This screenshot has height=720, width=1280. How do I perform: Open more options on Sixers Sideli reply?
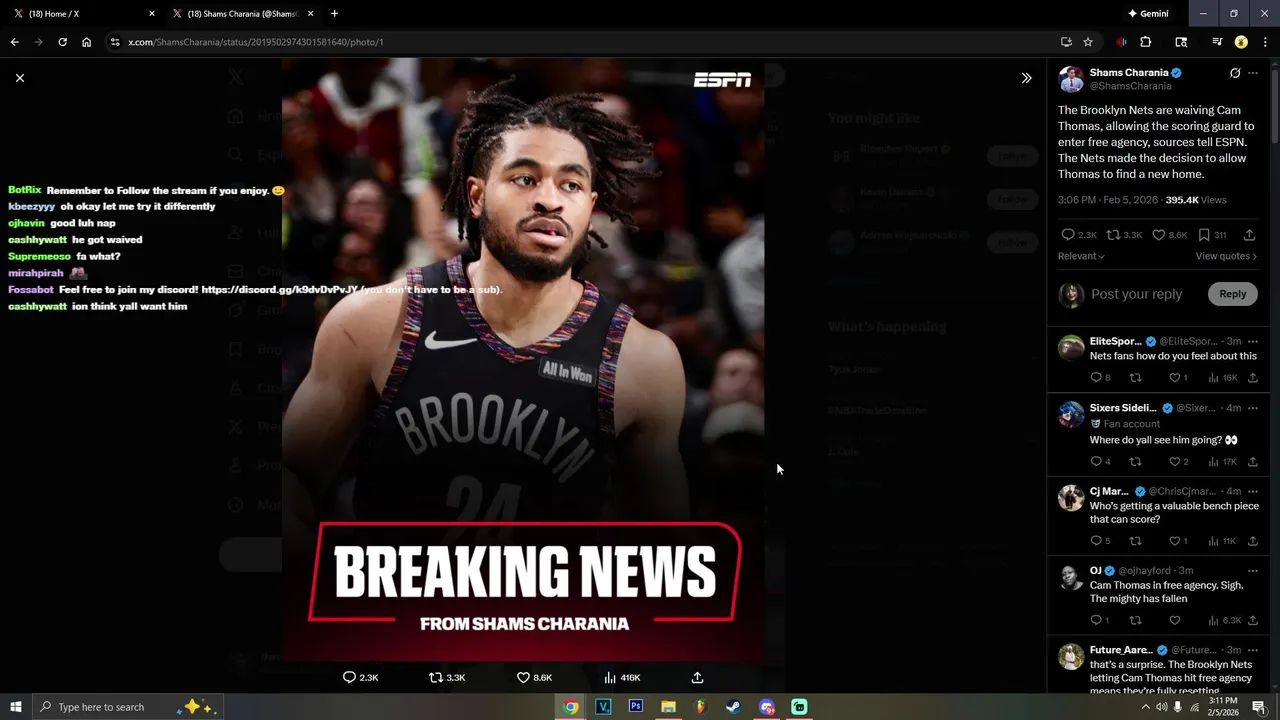[x=1253, y=408]
